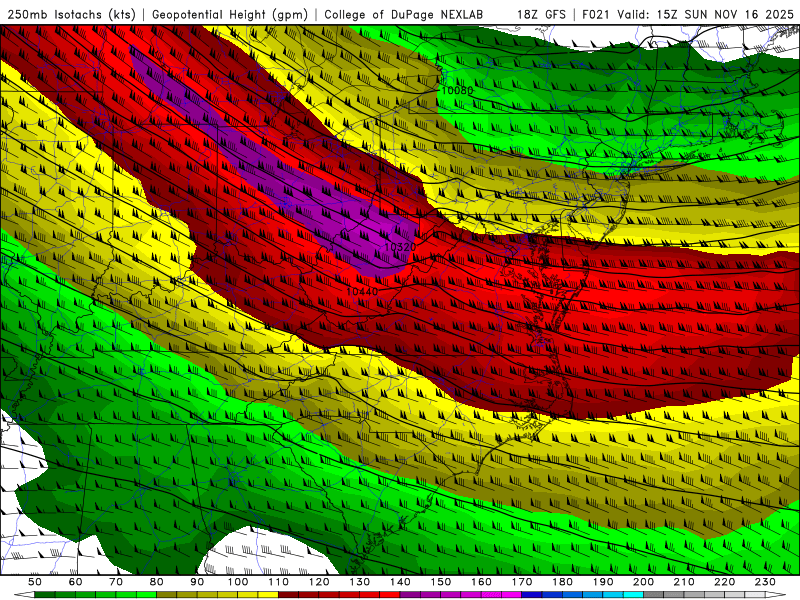
Task: Click the 10440 height contour label
Action: click(362, 291)
